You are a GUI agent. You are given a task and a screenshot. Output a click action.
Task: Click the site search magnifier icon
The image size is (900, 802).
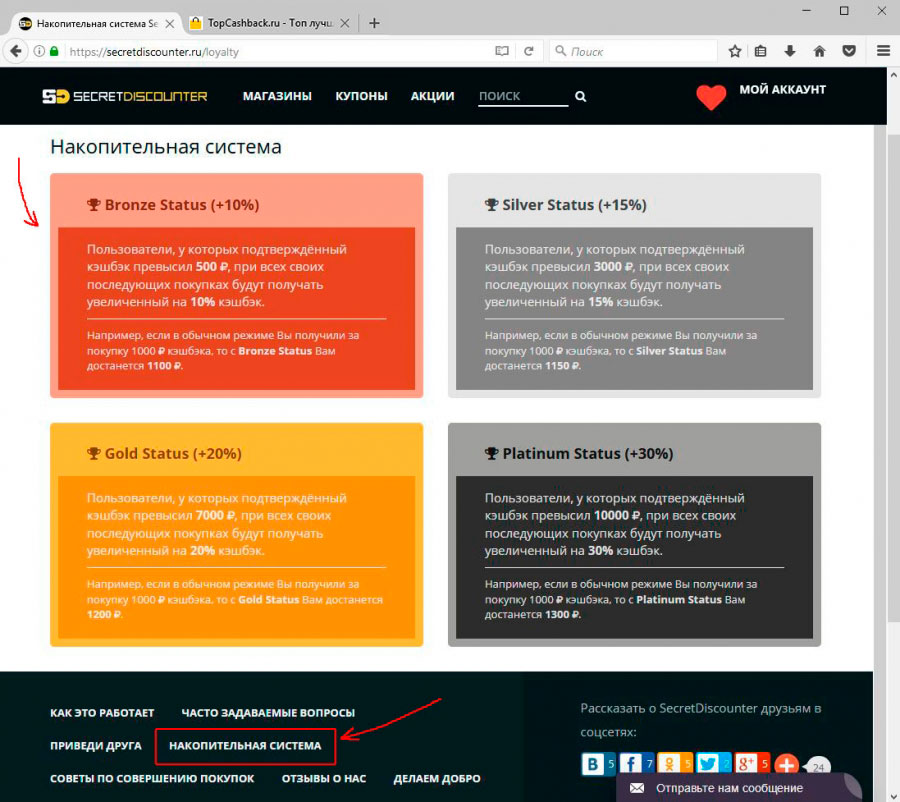click(580, 96)
